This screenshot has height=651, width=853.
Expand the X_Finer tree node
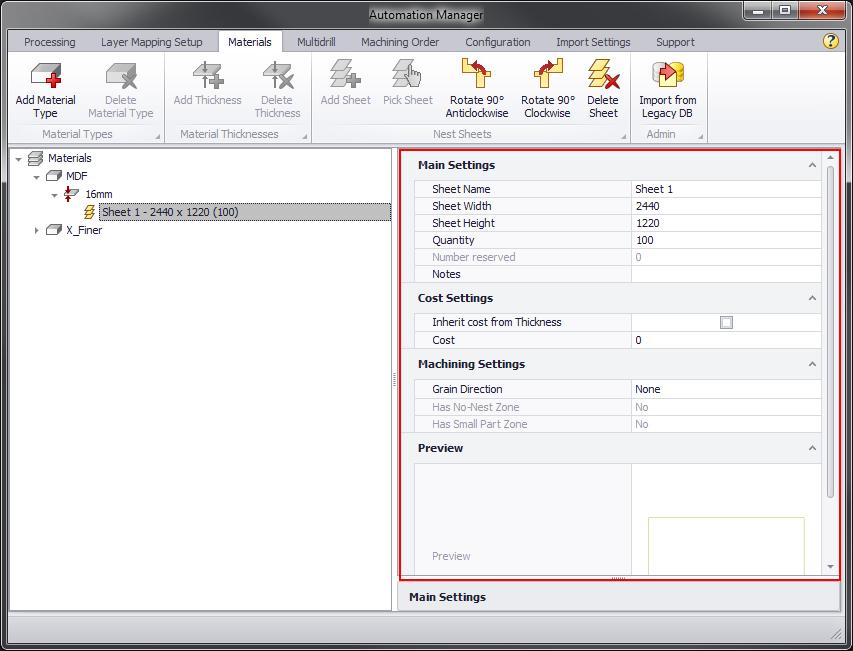(36, 231)
